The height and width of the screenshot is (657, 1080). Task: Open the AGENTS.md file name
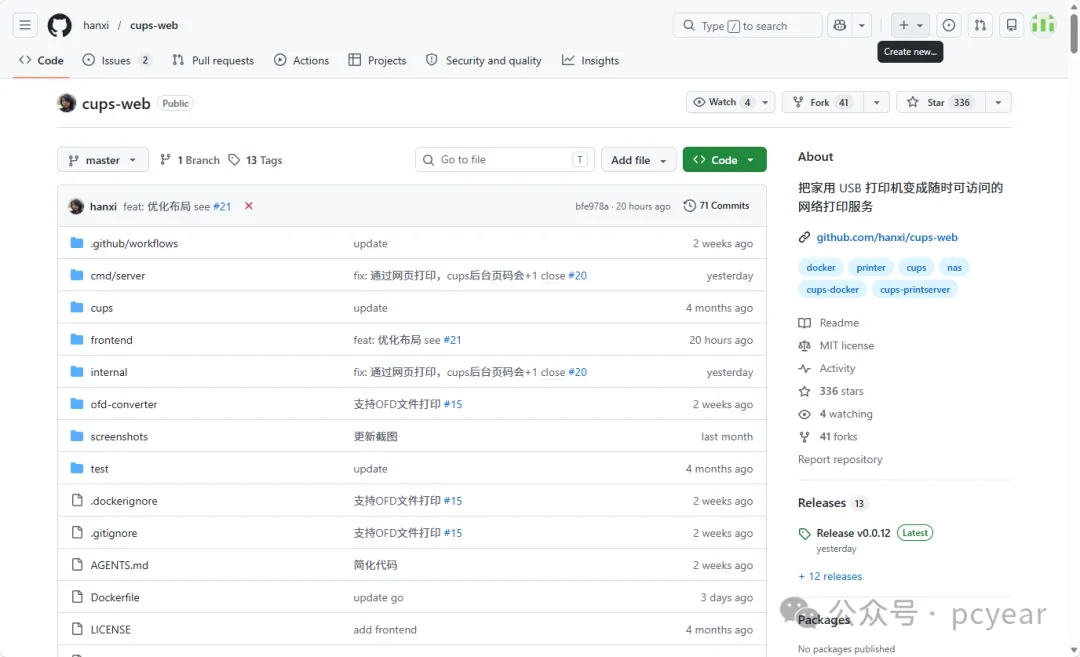(119, 565)
